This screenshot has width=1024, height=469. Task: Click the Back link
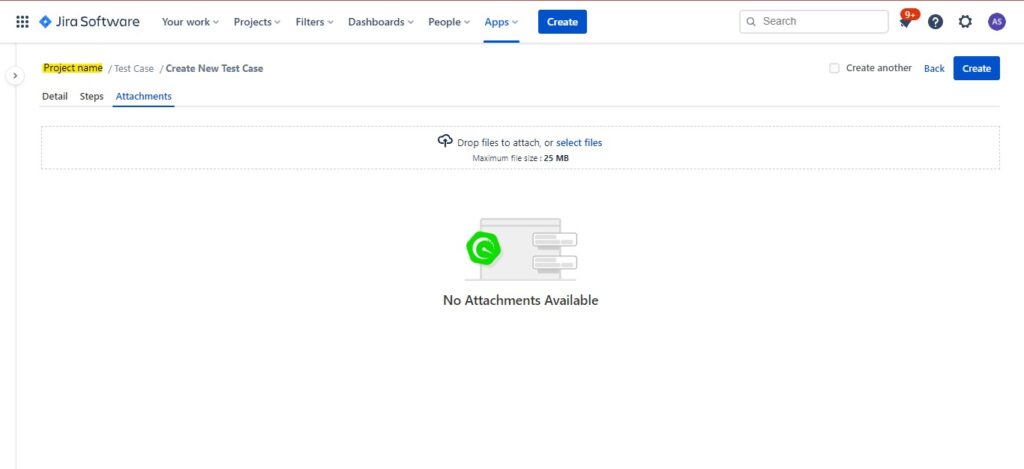934,69
